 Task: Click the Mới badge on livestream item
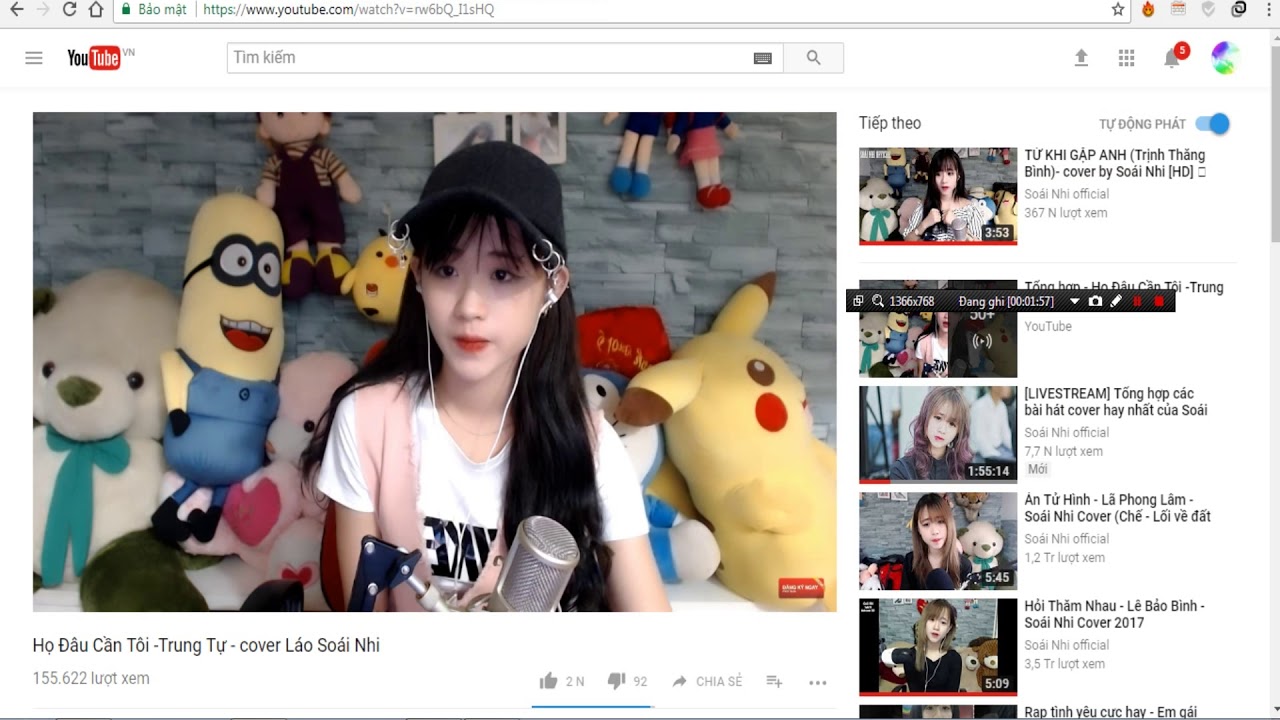tap(1037, 469)
